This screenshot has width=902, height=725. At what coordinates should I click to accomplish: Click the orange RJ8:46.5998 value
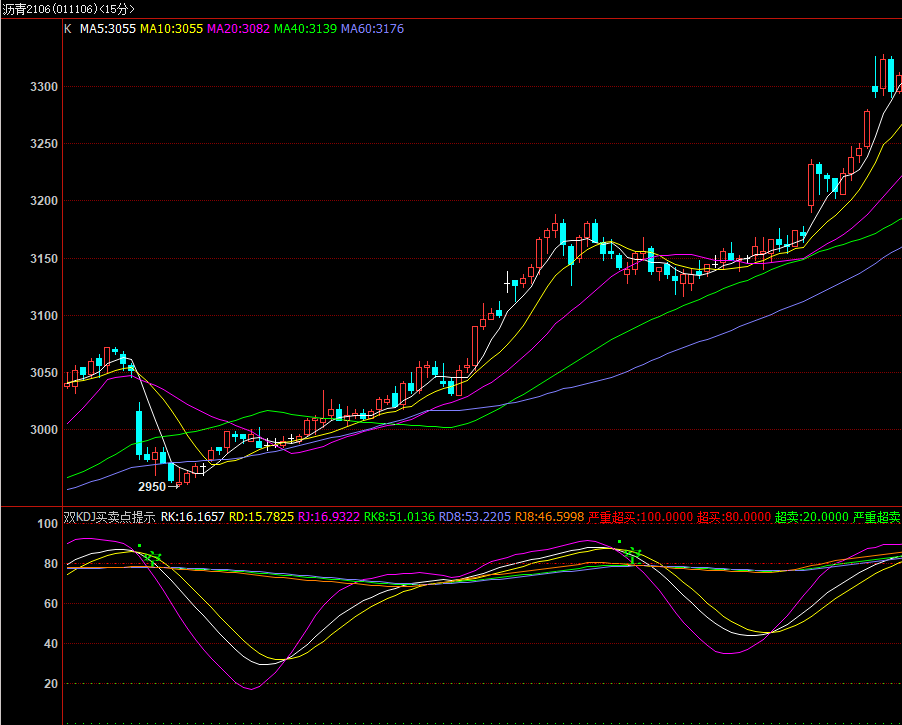pyautogui.click(x=549, y=517)
